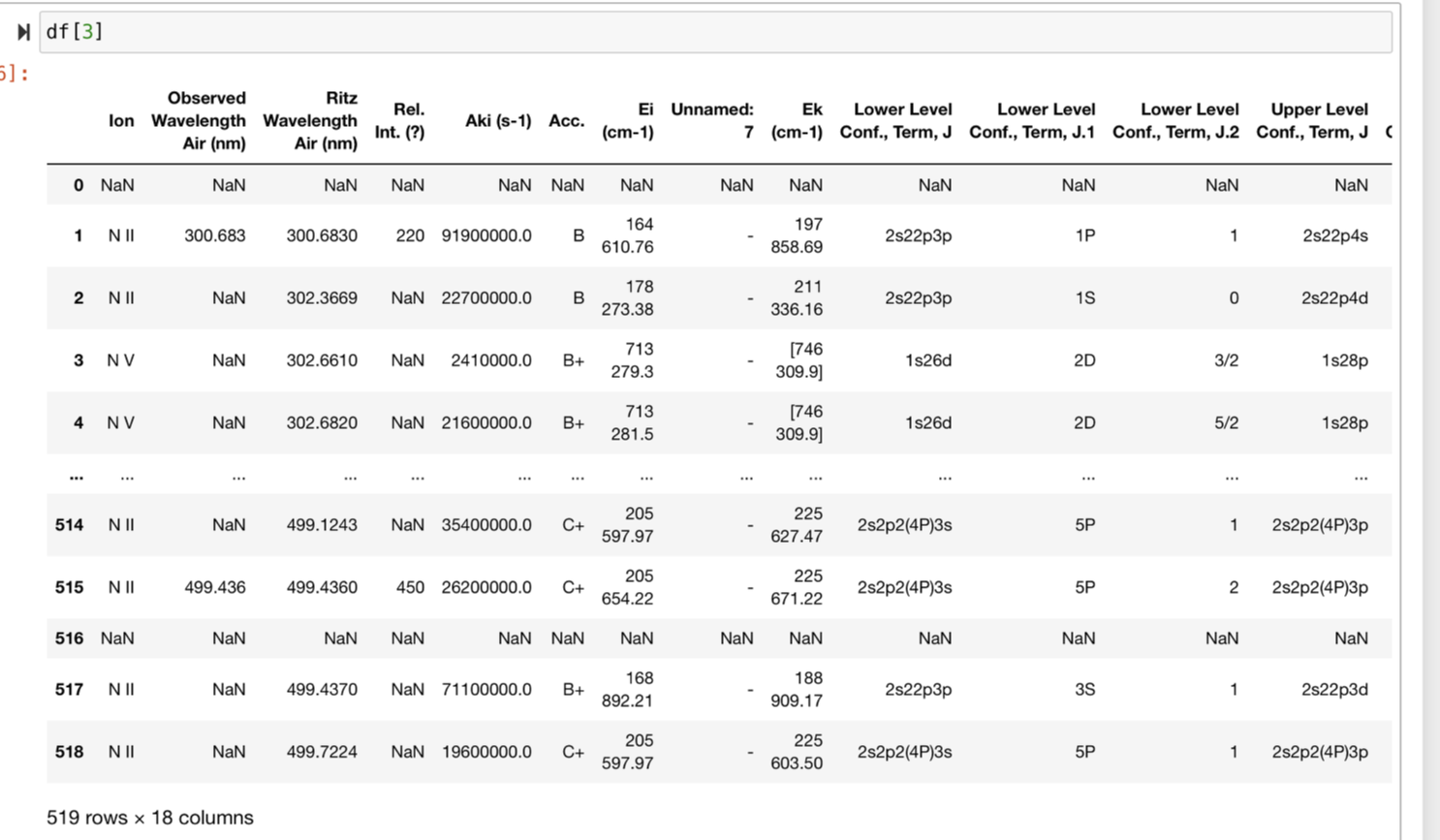Click the Unnamed: 7 column header
The height and width of the screenshot is (840, 1440).
[x=712, y=121]
